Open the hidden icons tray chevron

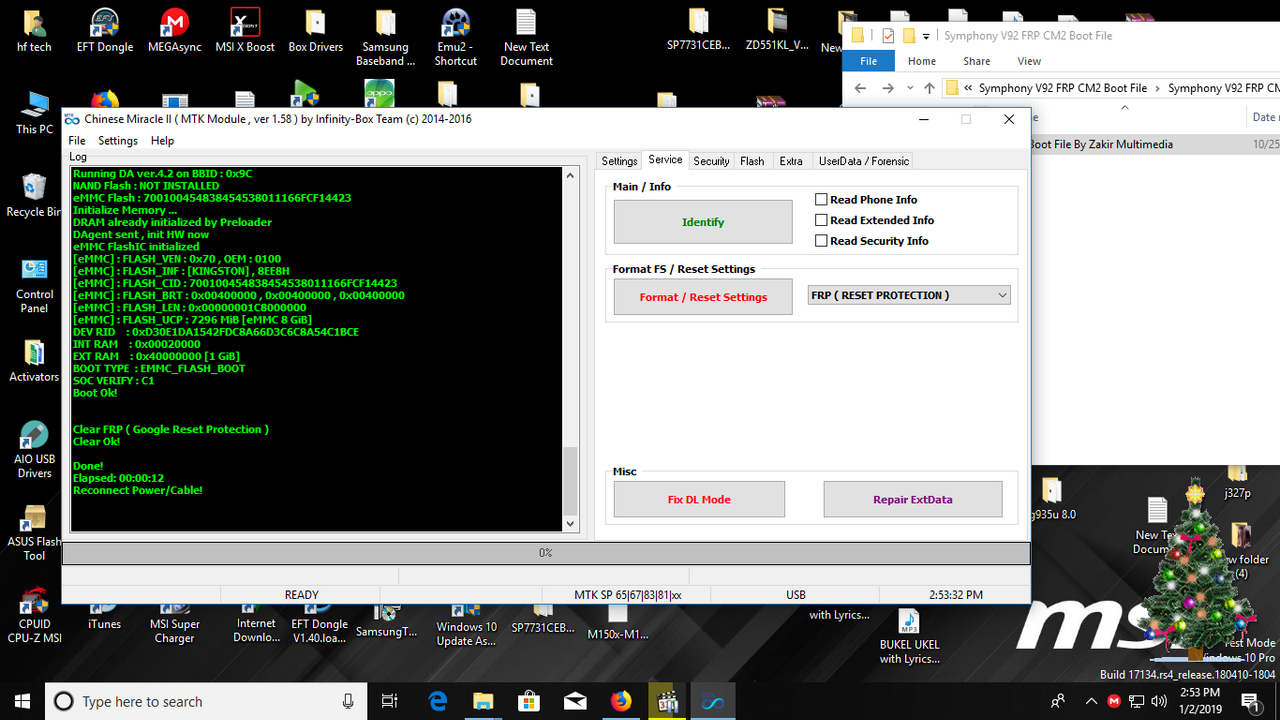(1091, 701)
